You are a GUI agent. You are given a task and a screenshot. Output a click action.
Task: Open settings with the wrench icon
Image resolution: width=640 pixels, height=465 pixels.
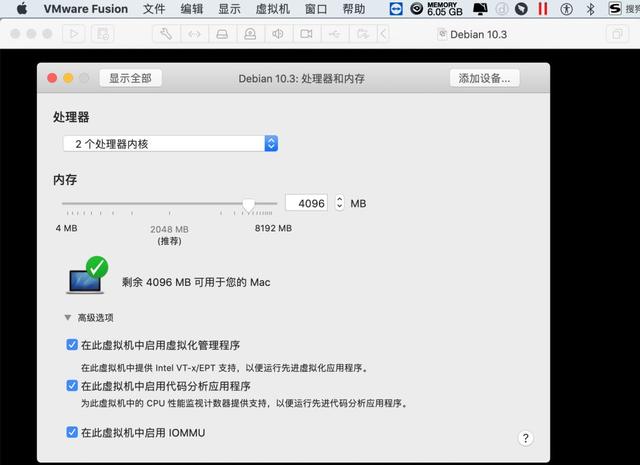(166, 34)
